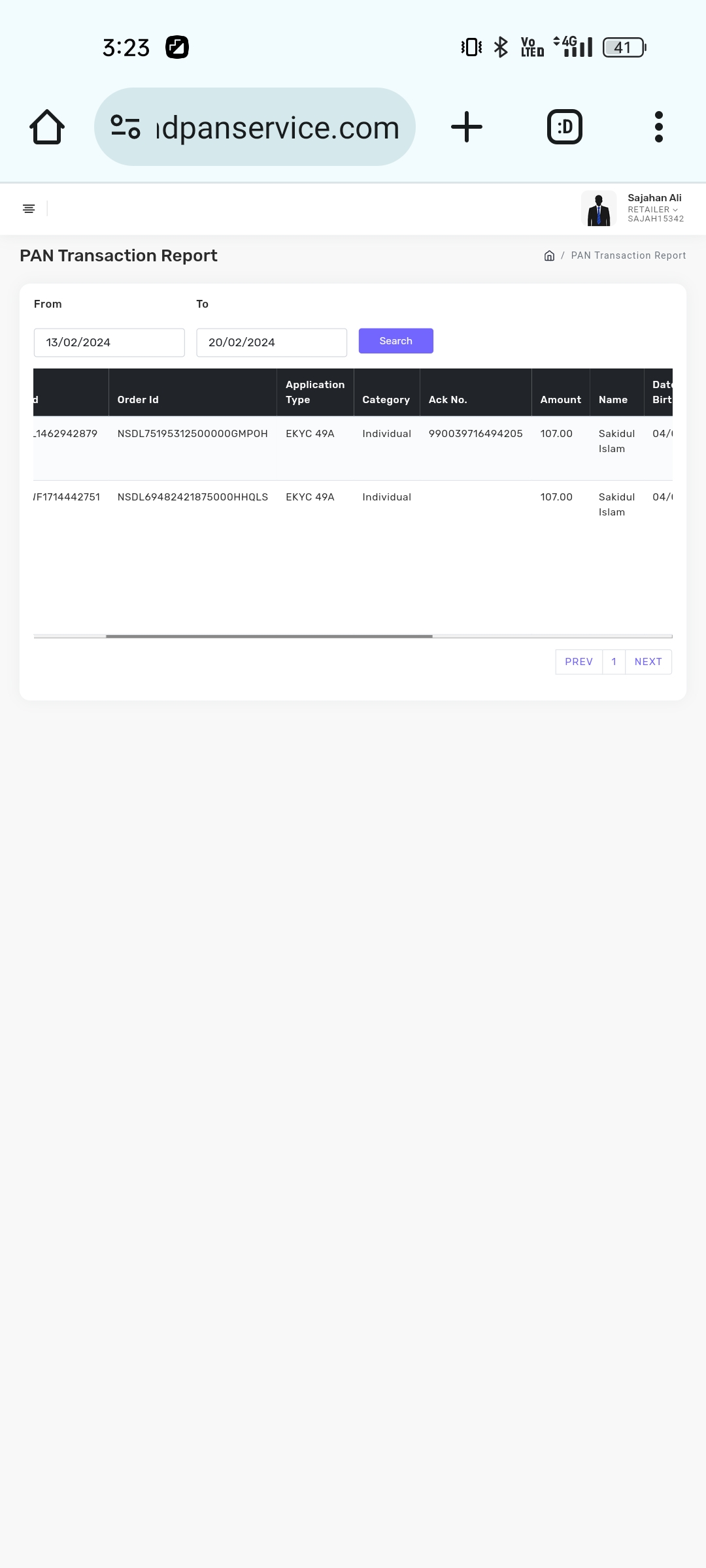Open the tab switcher
Viewport: 706px width, 1568px height.
[x=564, y=127]
